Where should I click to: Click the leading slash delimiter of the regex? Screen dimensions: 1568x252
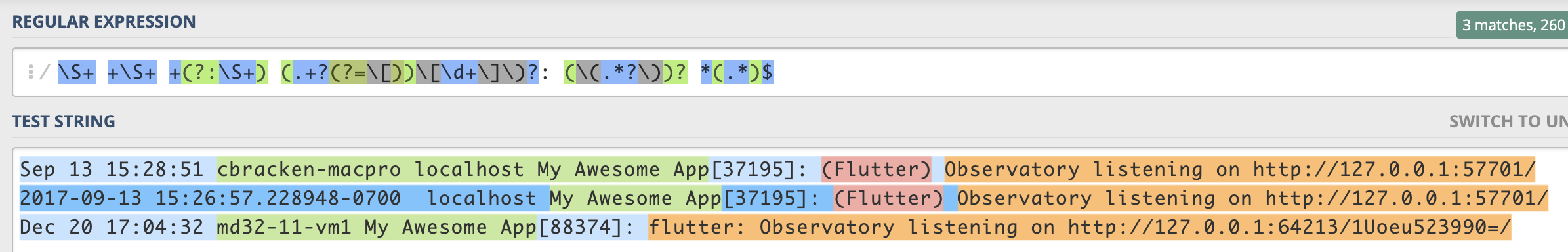pyautogui.click(x=45, y=72)
